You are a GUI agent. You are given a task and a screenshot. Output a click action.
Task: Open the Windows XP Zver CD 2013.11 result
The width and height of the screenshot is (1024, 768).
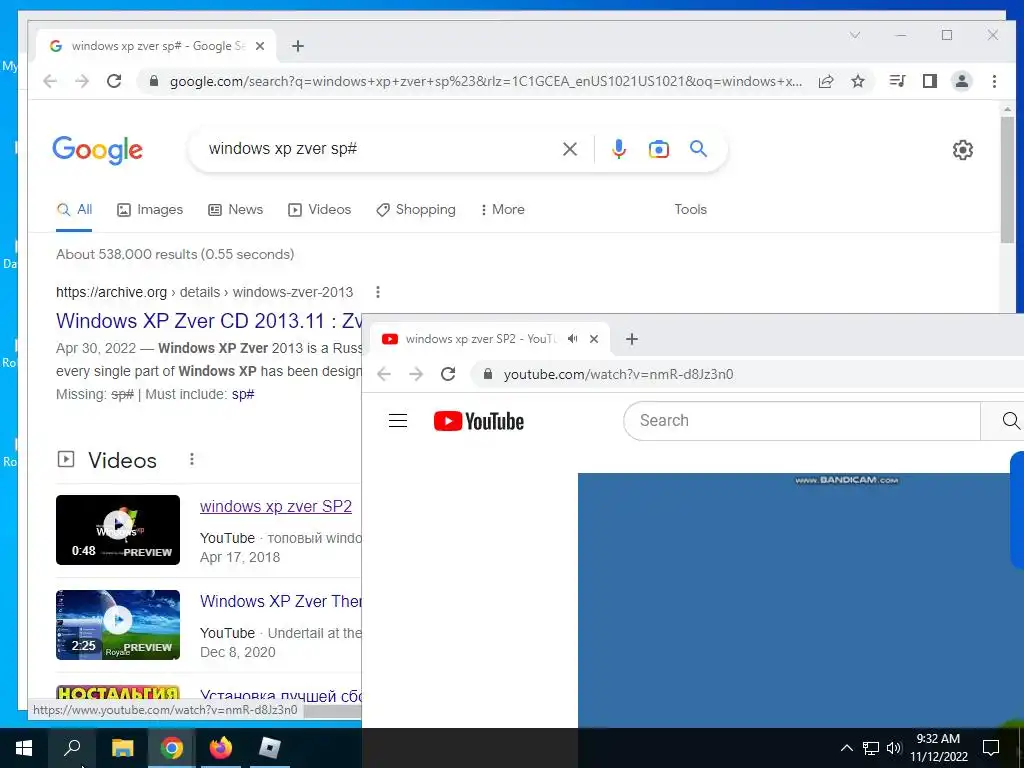point(208,321)
